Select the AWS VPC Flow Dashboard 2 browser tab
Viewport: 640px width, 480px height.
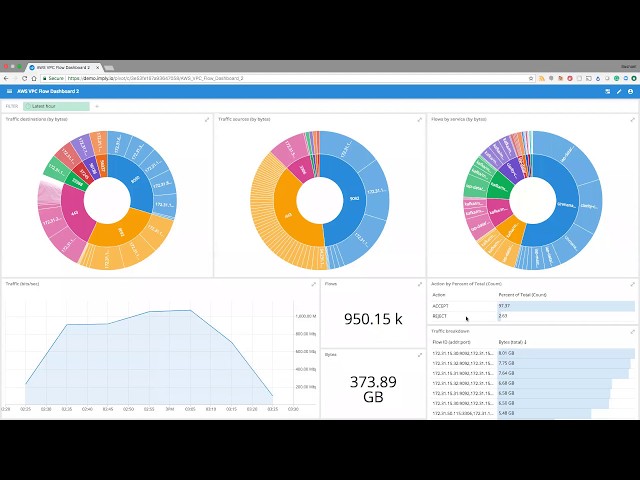click(x=63, y=67)
